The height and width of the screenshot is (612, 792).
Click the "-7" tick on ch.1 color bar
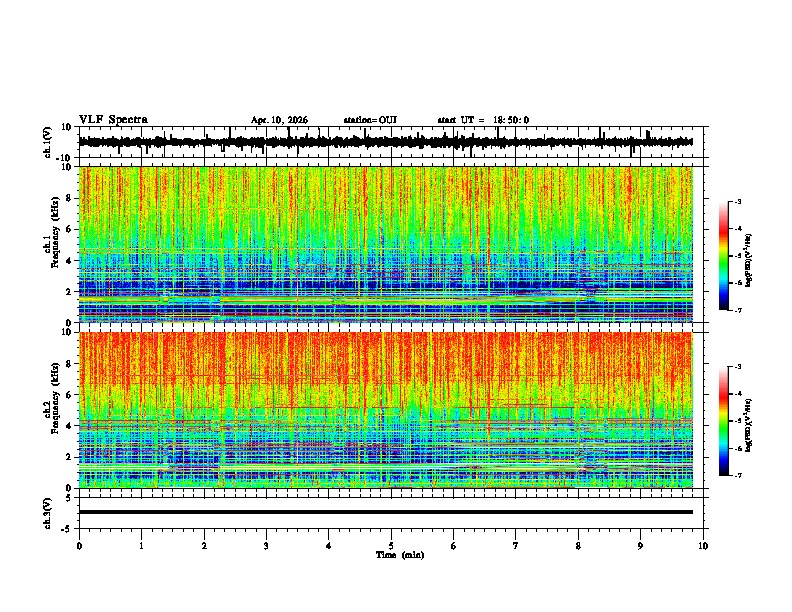737,310
